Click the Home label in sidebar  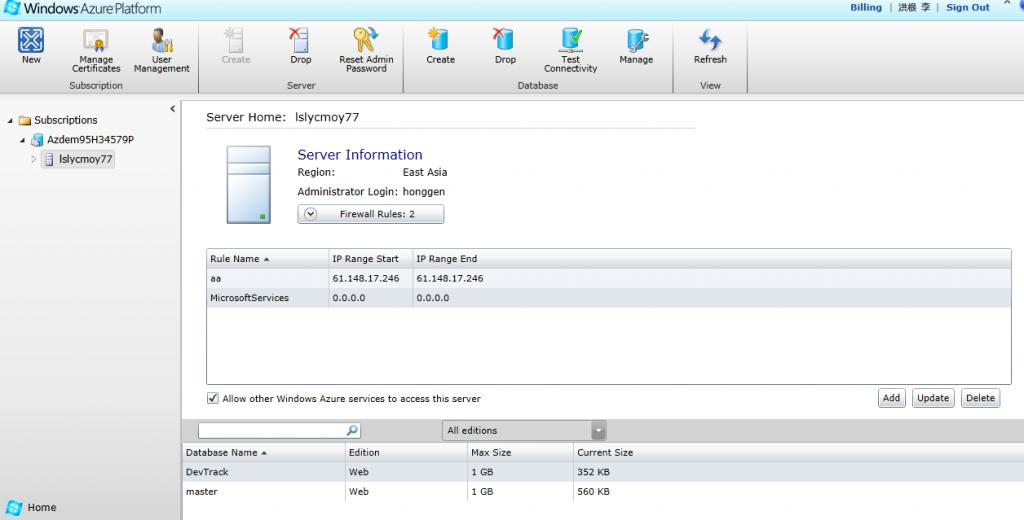[42, 508]
